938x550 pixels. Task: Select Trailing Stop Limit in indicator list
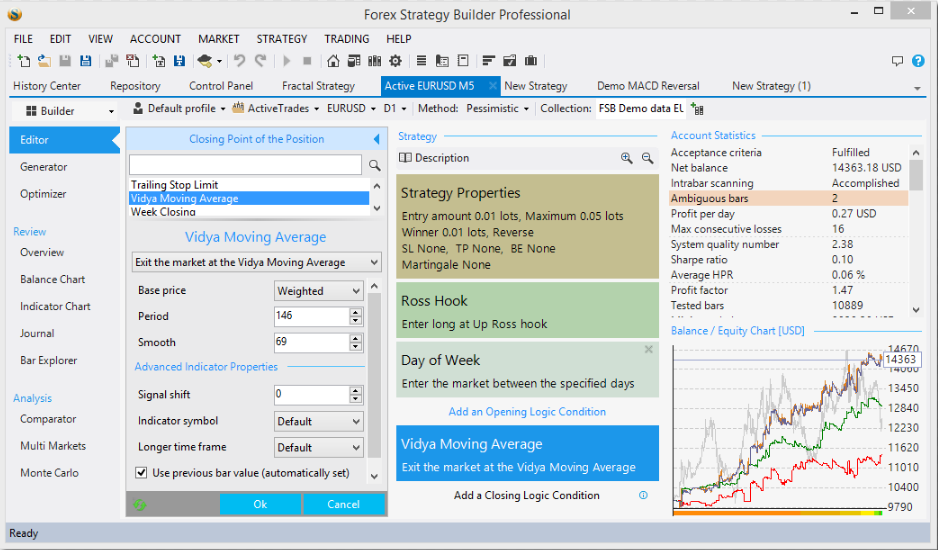click(174, 185)
